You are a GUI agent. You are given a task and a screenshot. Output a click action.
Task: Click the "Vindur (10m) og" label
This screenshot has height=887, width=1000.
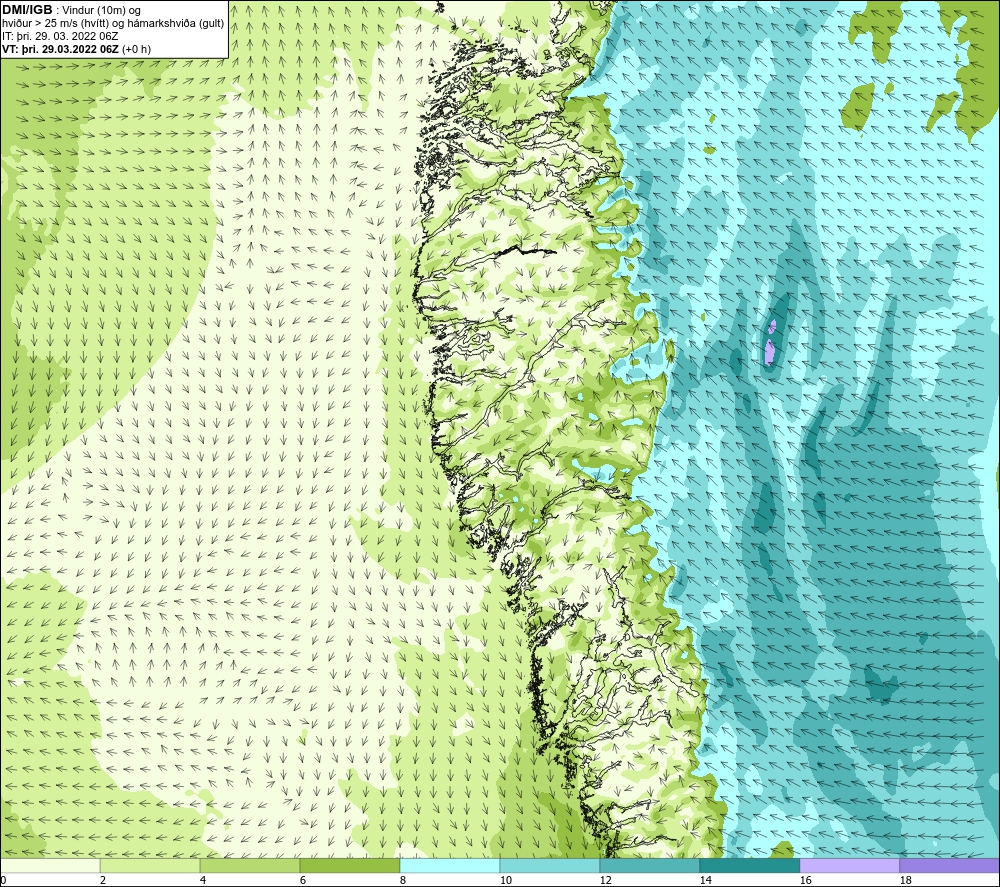point(101,10)
